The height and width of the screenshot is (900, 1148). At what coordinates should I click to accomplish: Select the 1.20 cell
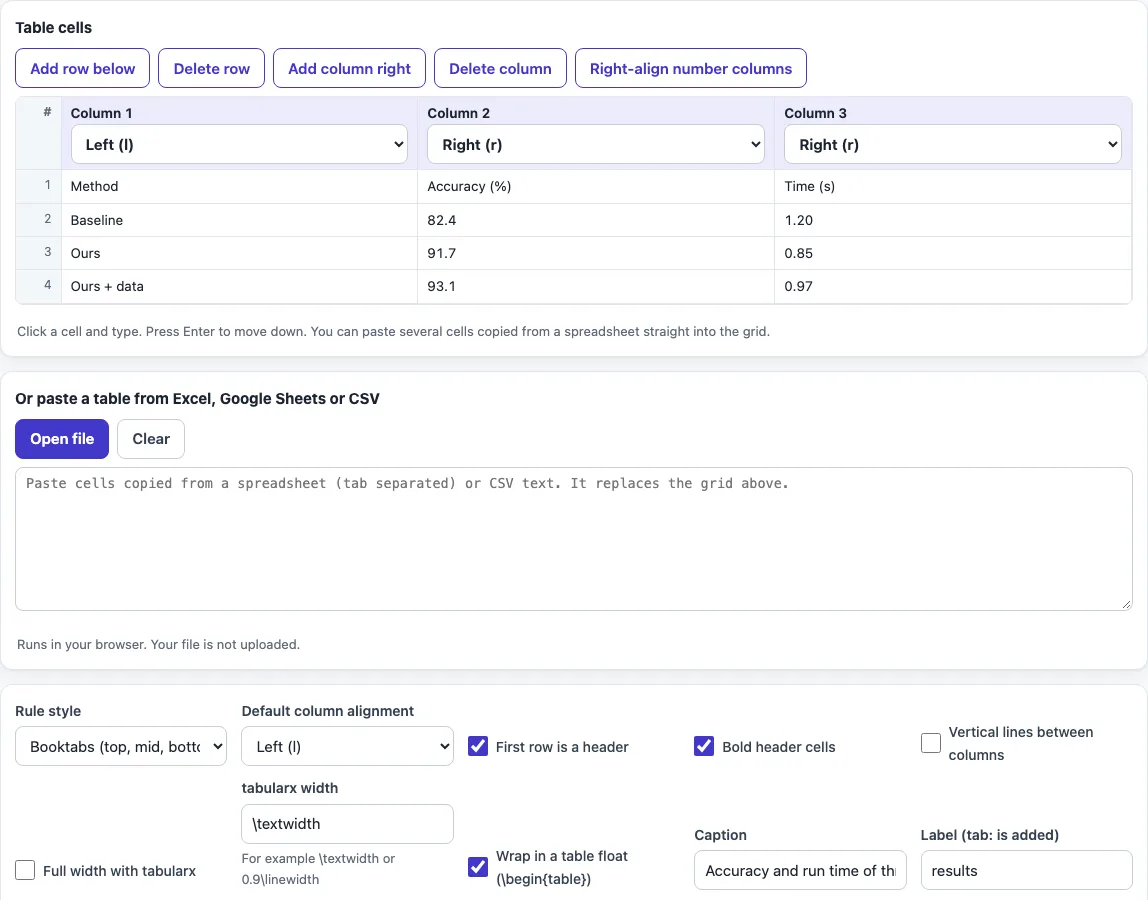pyautogui.click(x=953, y=220)
